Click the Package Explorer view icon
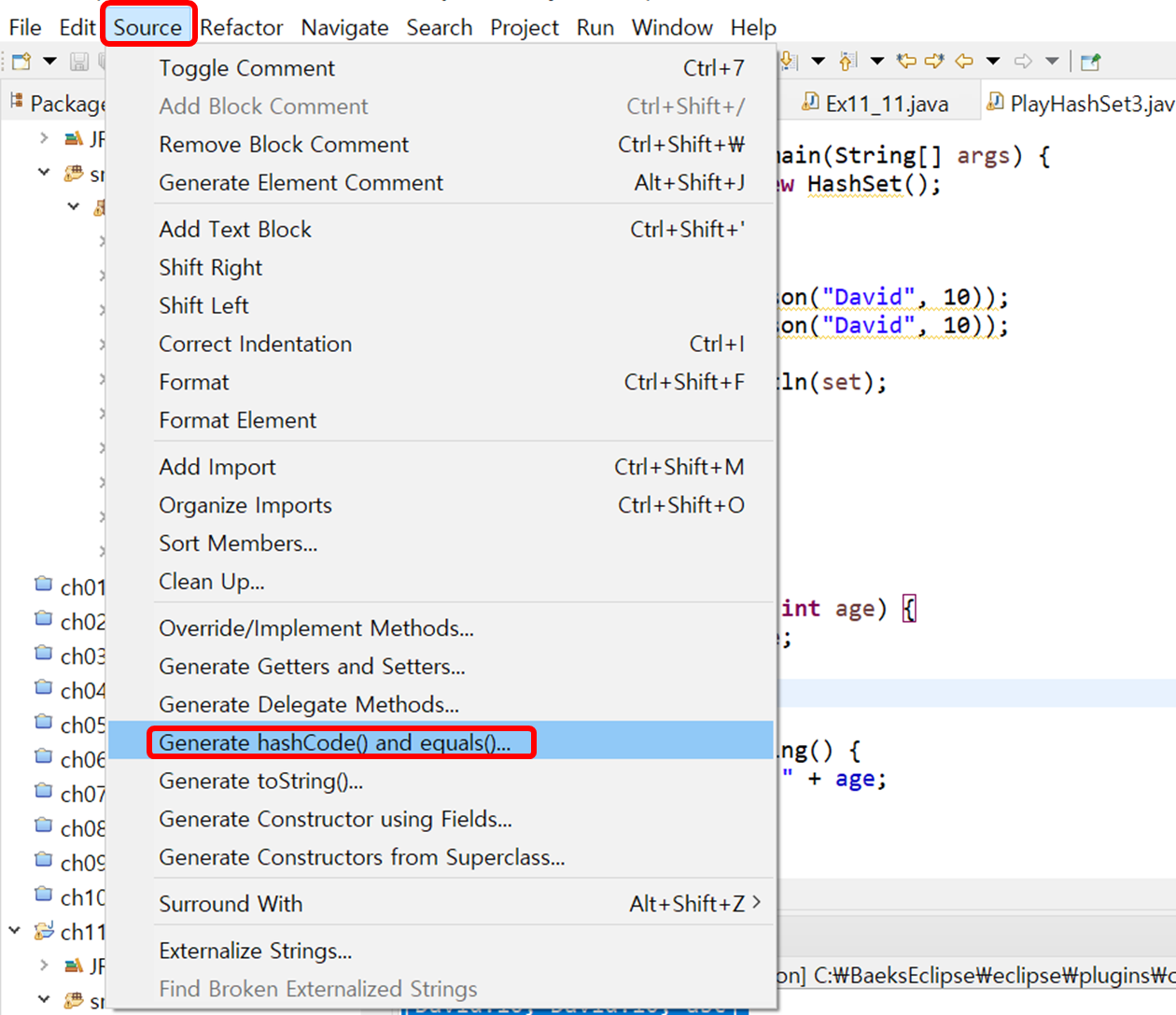1176x1015 pixels. point(16,101)
